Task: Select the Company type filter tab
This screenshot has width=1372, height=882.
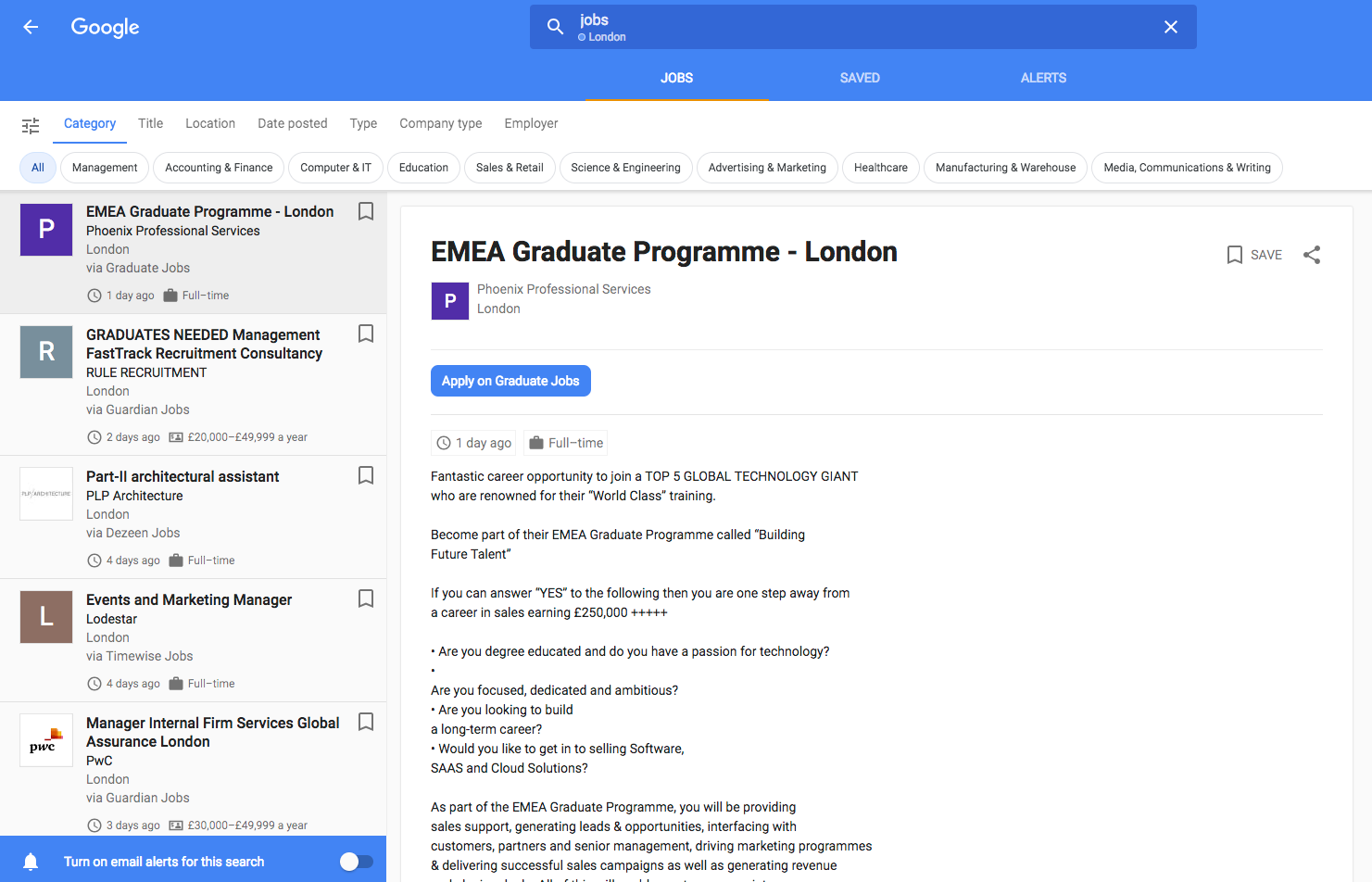Action: pyautogui.click(x=441, y=123)
